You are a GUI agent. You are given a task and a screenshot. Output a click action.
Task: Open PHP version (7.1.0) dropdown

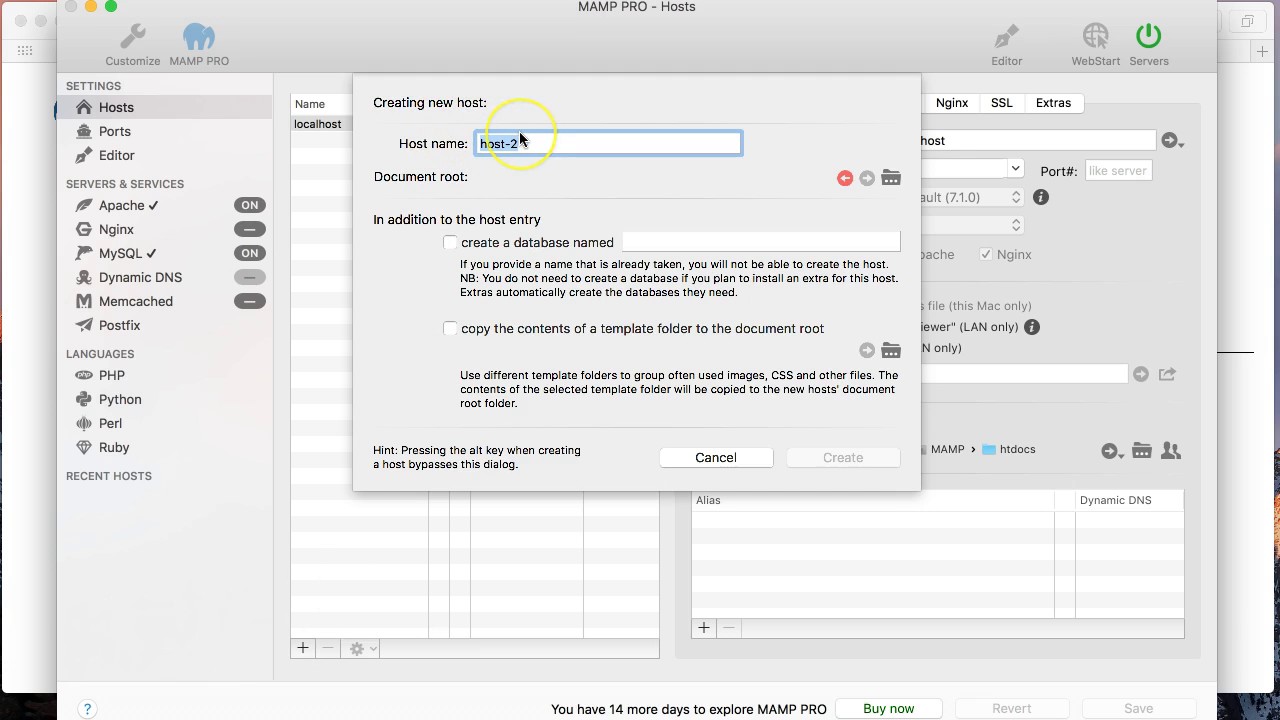pos(1016,197)
